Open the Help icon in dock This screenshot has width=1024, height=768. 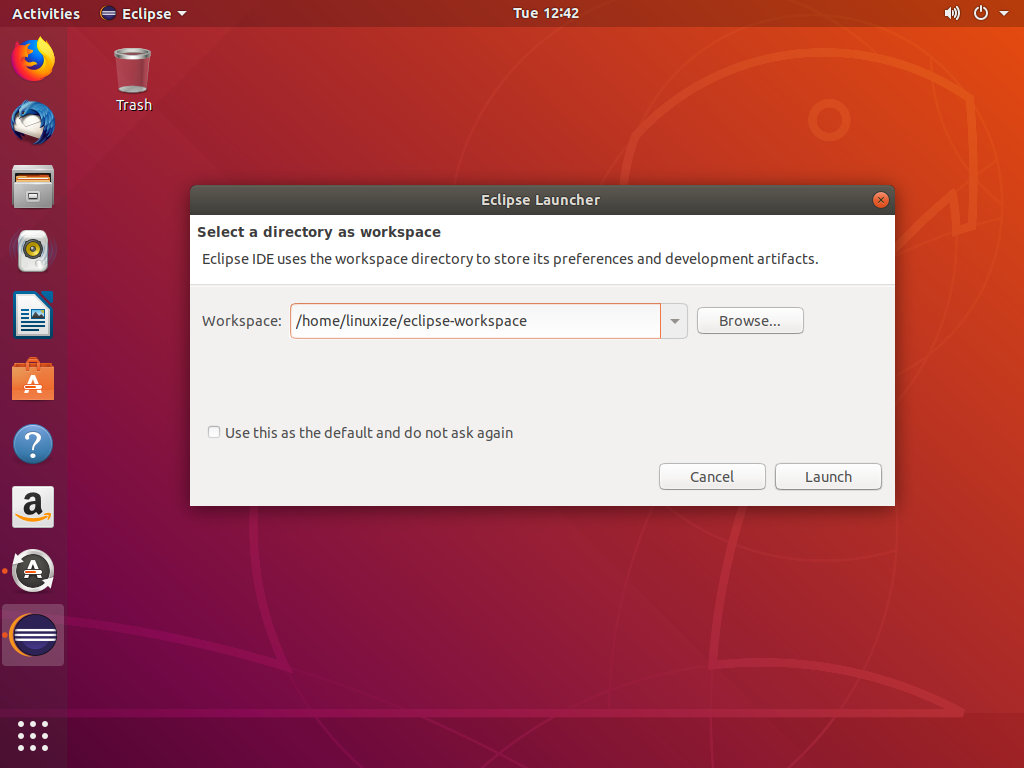tap(33, 443)
